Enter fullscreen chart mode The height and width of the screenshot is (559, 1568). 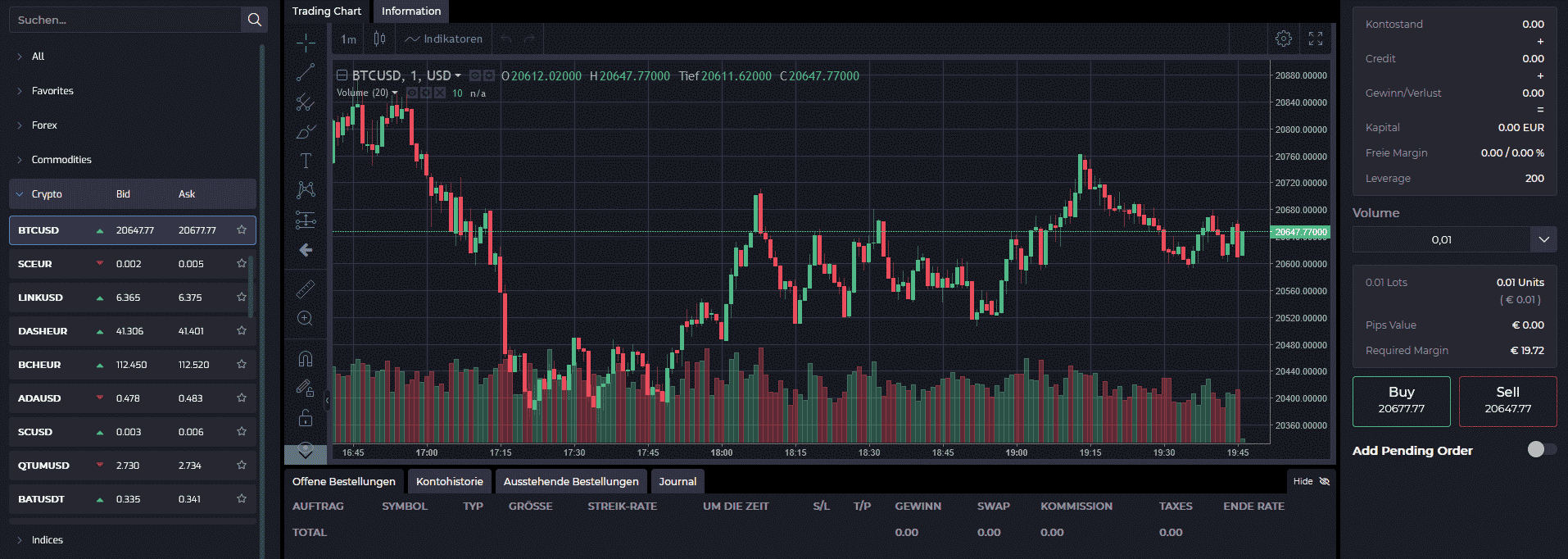1316,39
